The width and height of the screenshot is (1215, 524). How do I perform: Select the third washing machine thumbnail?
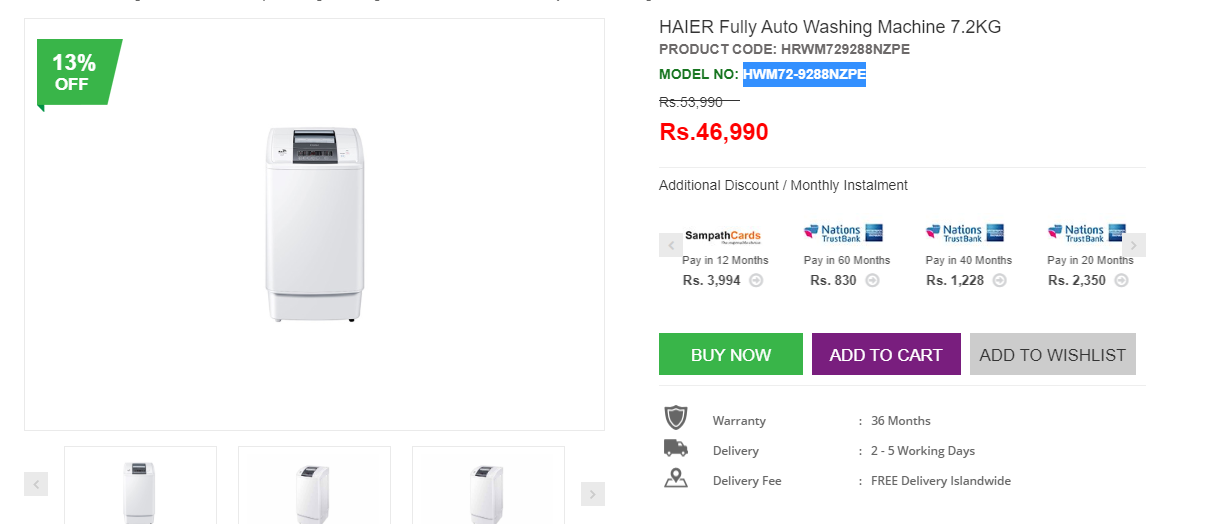(488, 486)
